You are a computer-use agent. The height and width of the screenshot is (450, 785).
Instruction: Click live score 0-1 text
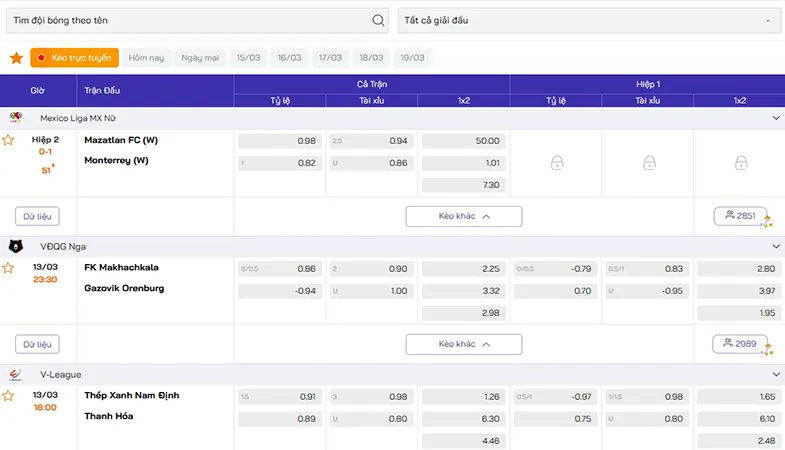tap(46, 152)
